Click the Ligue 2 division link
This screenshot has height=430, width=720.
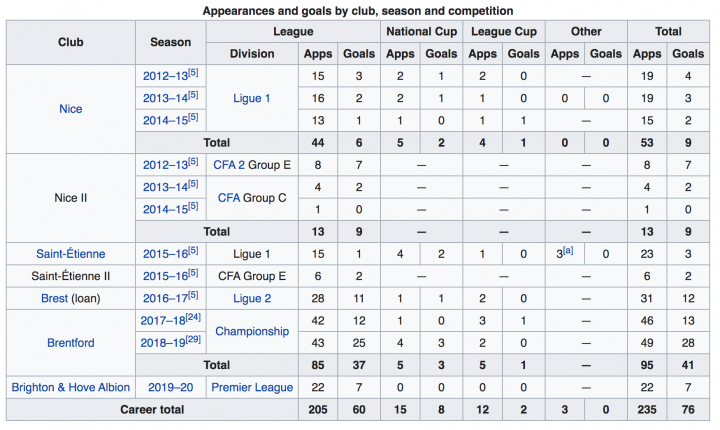(252, 298)
